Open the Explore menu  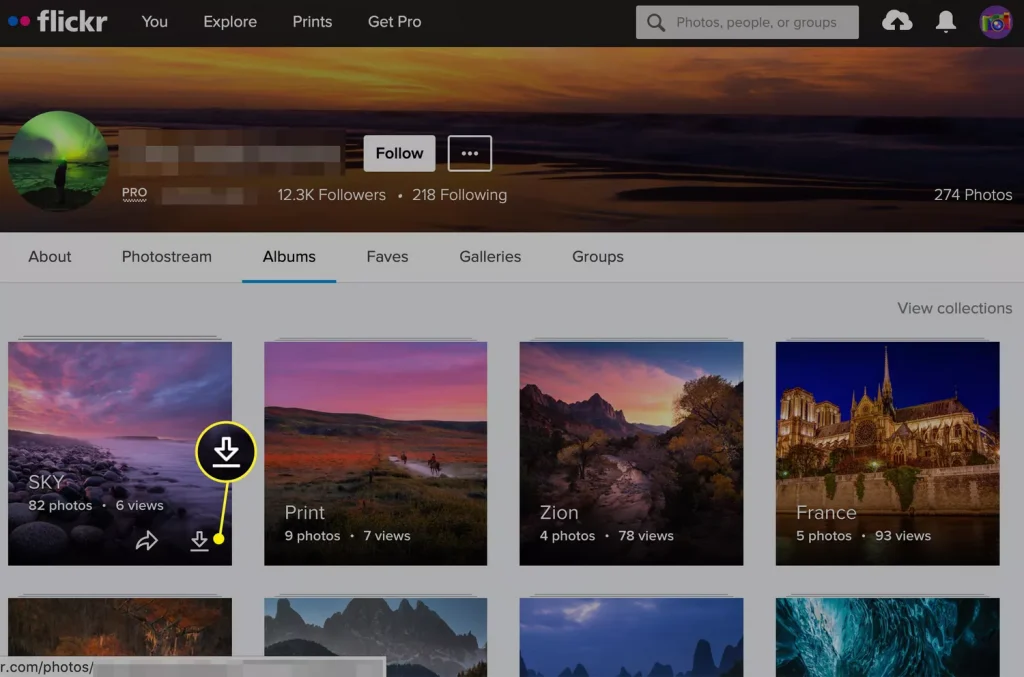(x=229, y=21)
